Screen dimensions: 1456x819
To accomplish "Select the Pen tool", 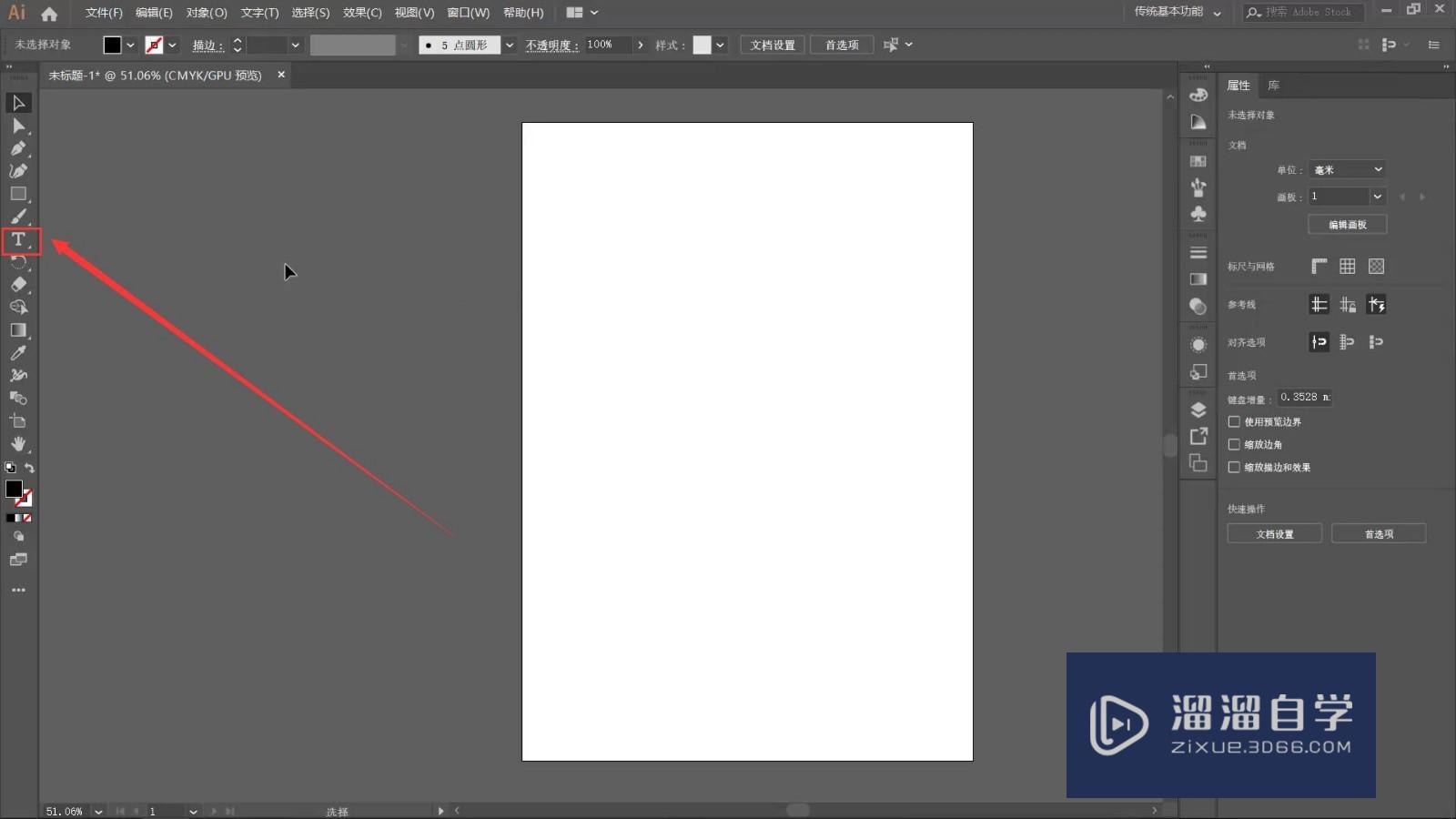I will [x=18, y=148].
